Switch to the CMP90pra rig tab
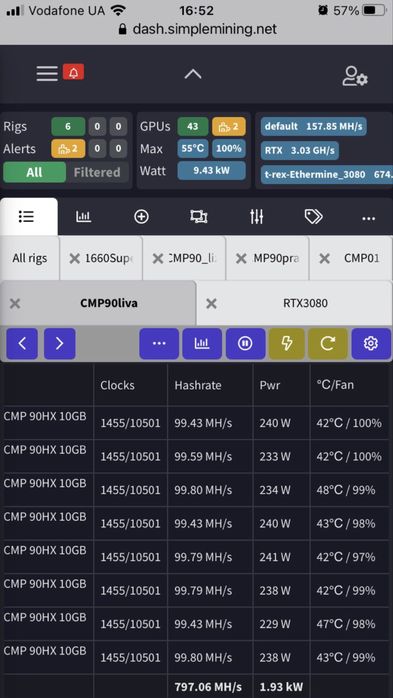The height and width of the screenshot is (698, 393). pyautogui.click(x=276, y=259)
